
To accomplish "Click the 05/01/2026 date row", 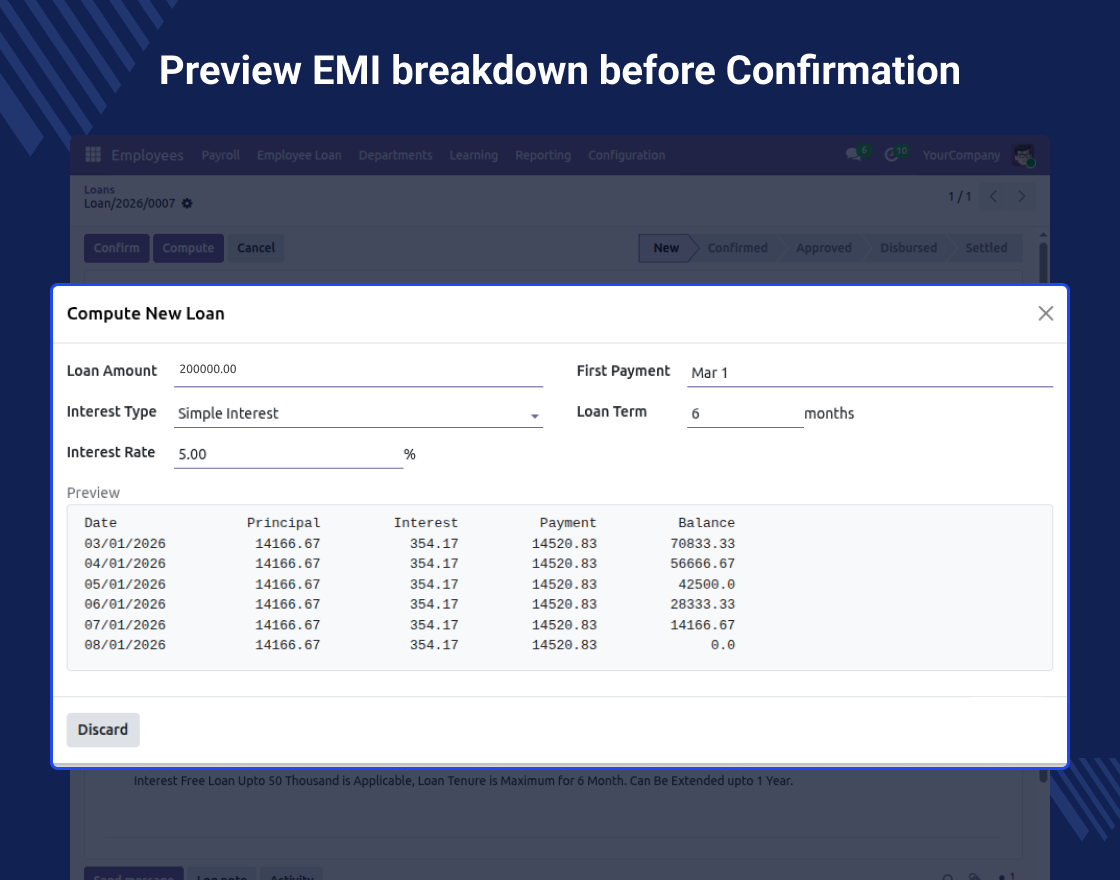I will click(409, 584).
